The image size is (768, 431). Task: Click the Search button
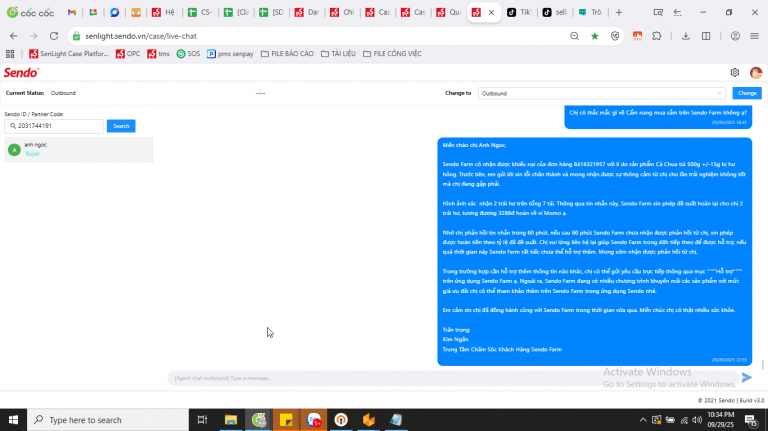click(x=121, y=126)
